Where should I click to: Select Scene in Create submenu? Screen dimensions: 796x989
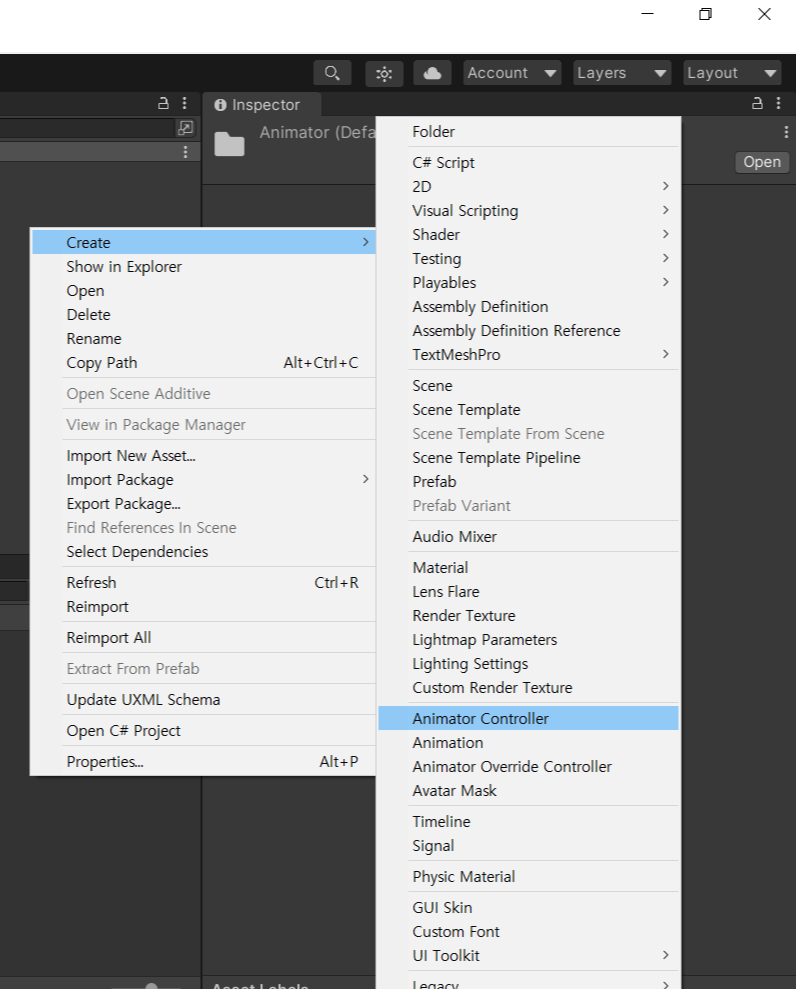[529, 385]
